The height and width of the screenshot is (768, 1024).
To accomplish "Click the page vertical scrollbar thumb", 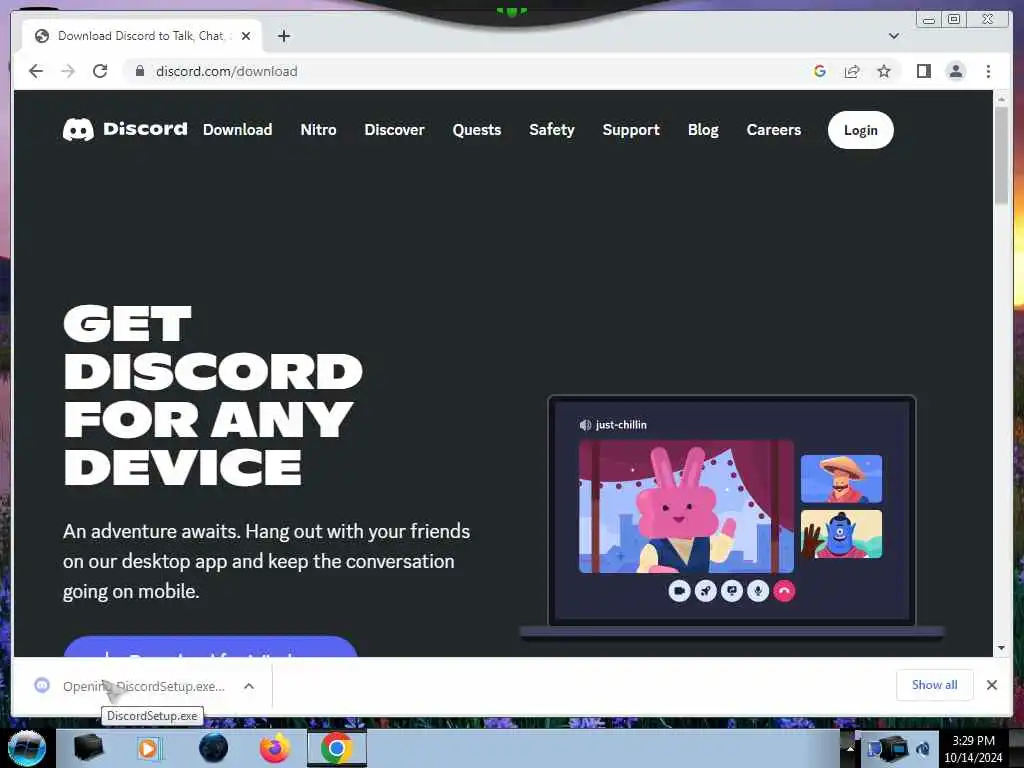I will click(x=1001, y=155).
